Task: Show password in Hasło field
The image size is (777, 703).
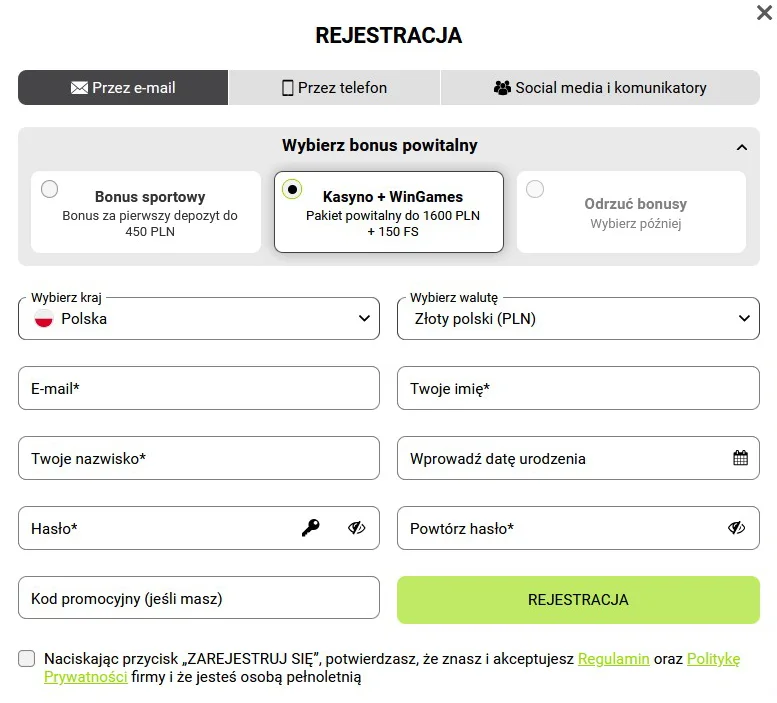Action: point(357,528)
